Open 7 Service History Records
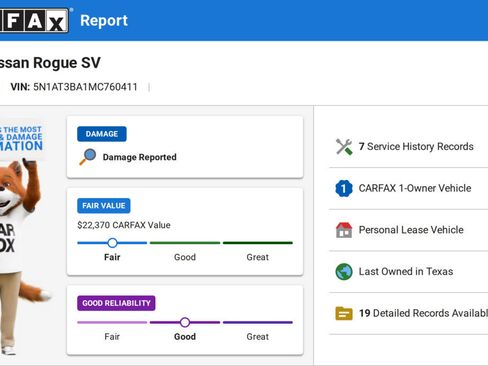This screenshot has width=488, height=366. pyautogui.click(x=408, y=147)
